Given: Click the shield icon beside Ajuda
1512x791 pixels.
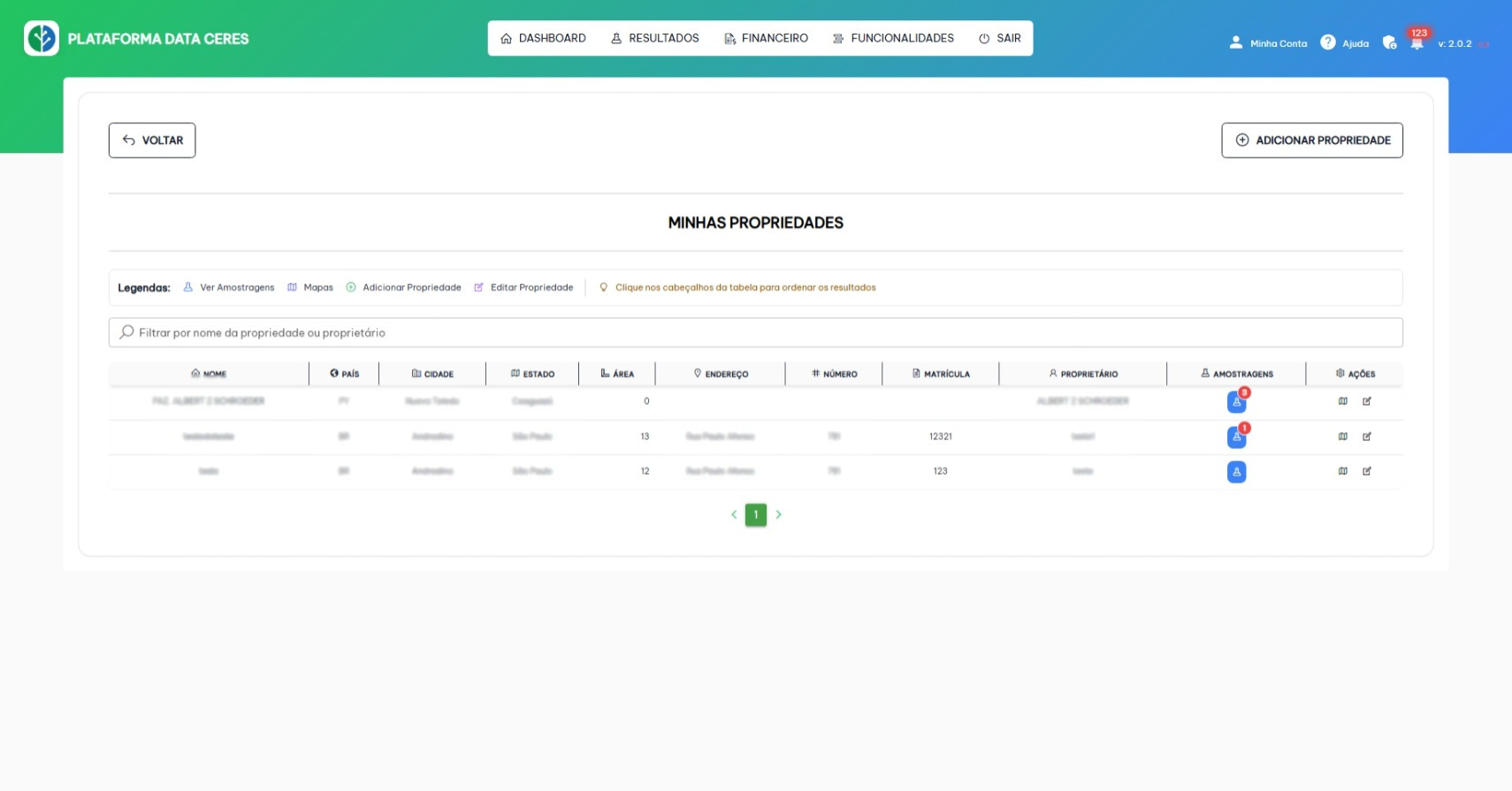Looking at the screenshot, I should click(x=1389, y=42).
